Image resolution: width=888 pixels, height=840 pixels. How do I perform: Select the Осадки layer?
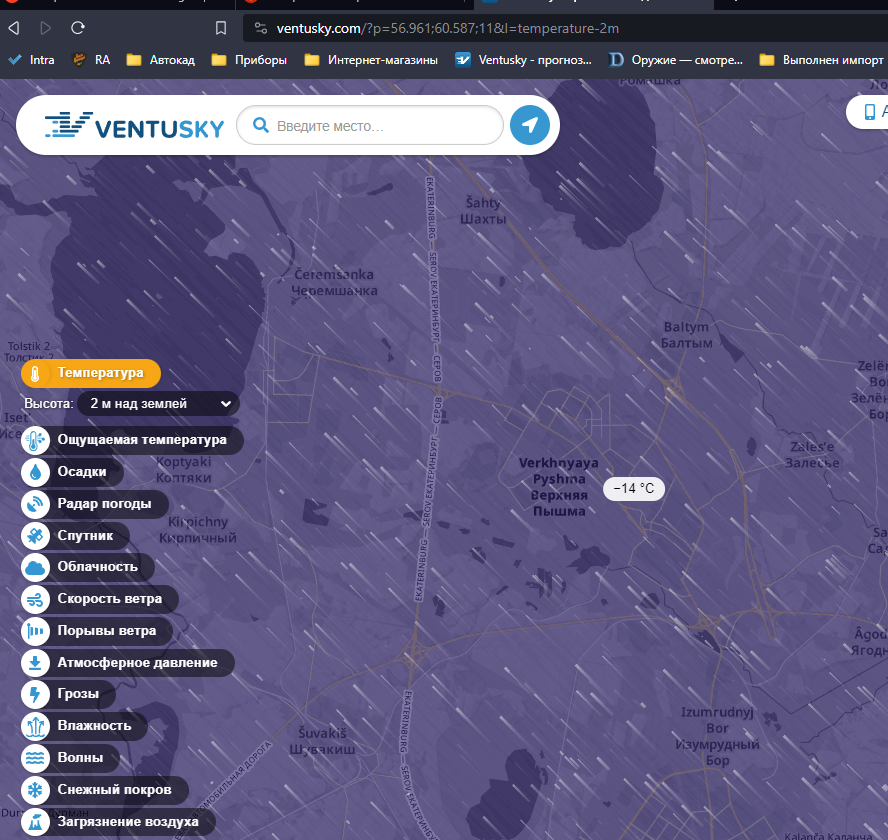(72, 472)
